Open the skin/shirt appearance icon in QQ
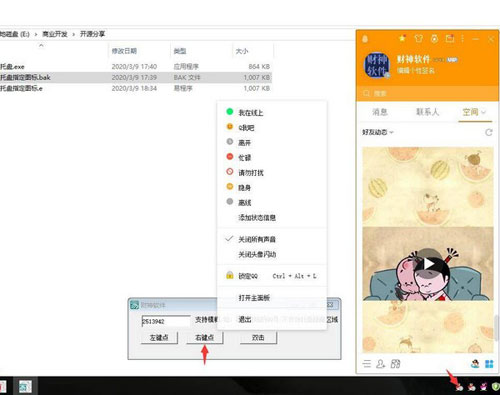Image resolution: width=500 pixels, height=395 pixels. 419,39
